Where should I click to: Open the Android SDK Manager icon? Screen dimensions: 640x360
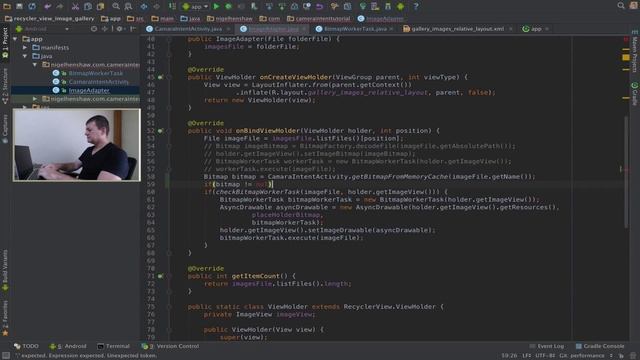387,6
